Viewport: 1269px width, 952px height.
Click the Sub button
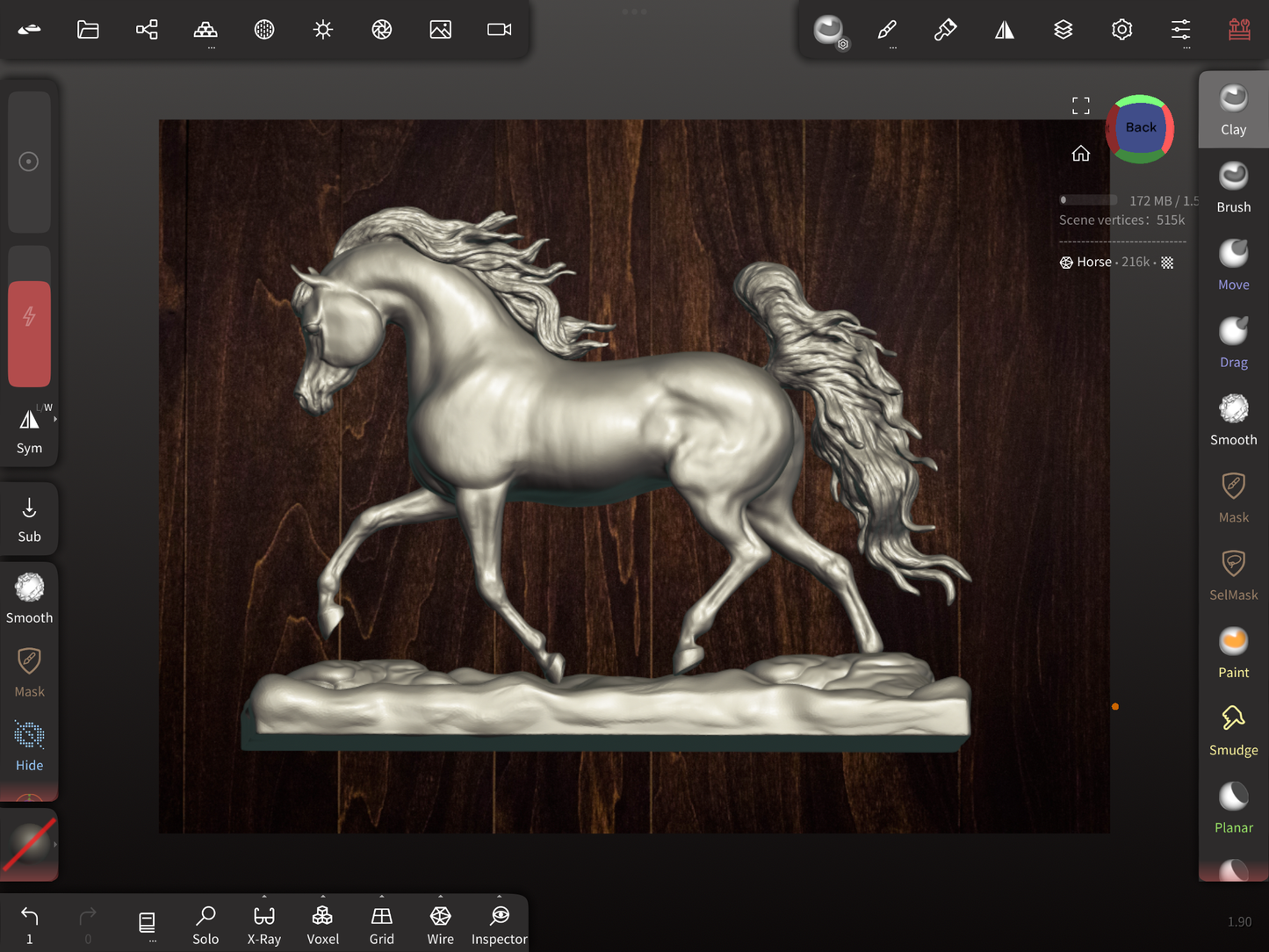coord(29,518)
